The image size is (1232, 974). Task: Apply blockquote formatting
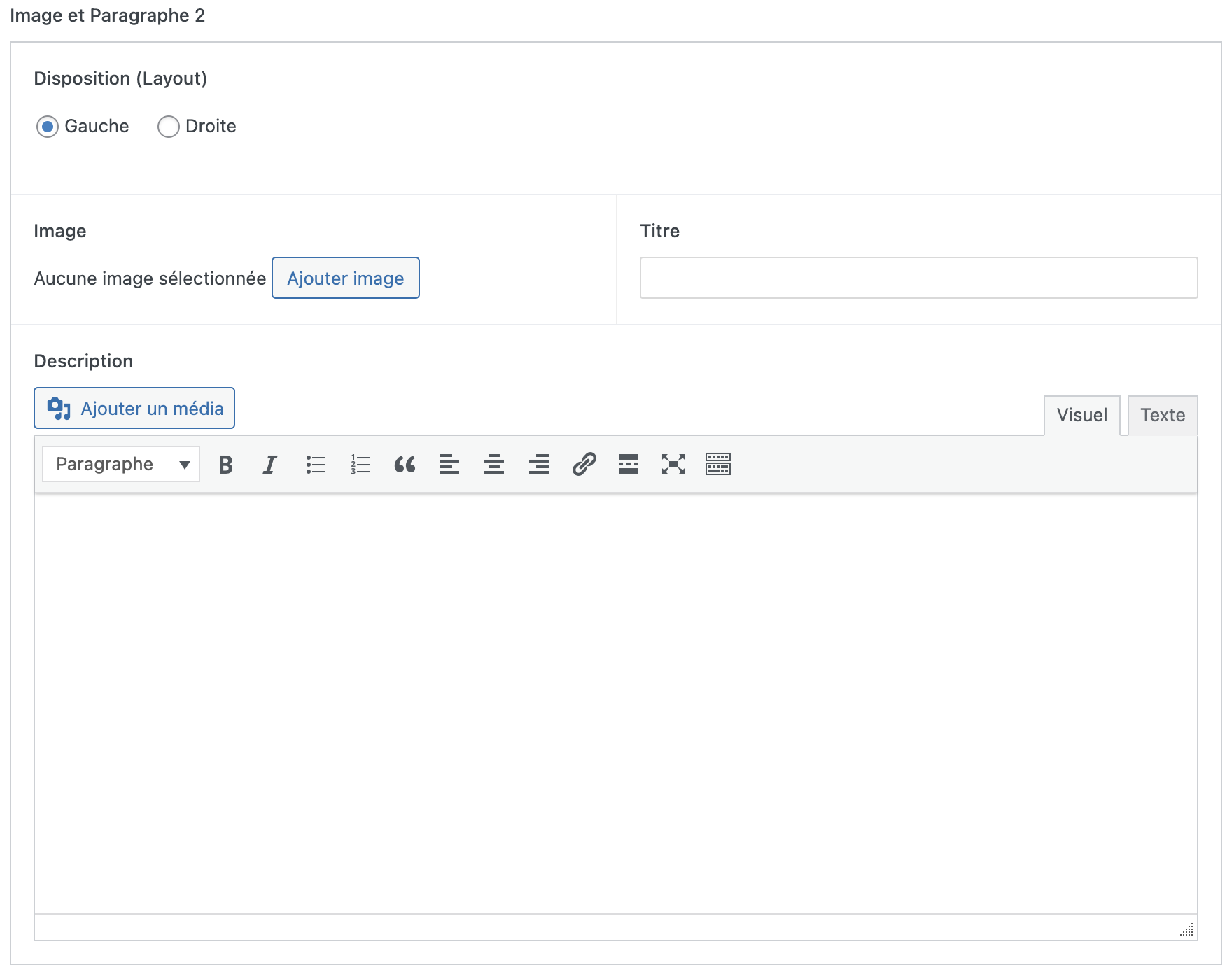pos(405,465)
